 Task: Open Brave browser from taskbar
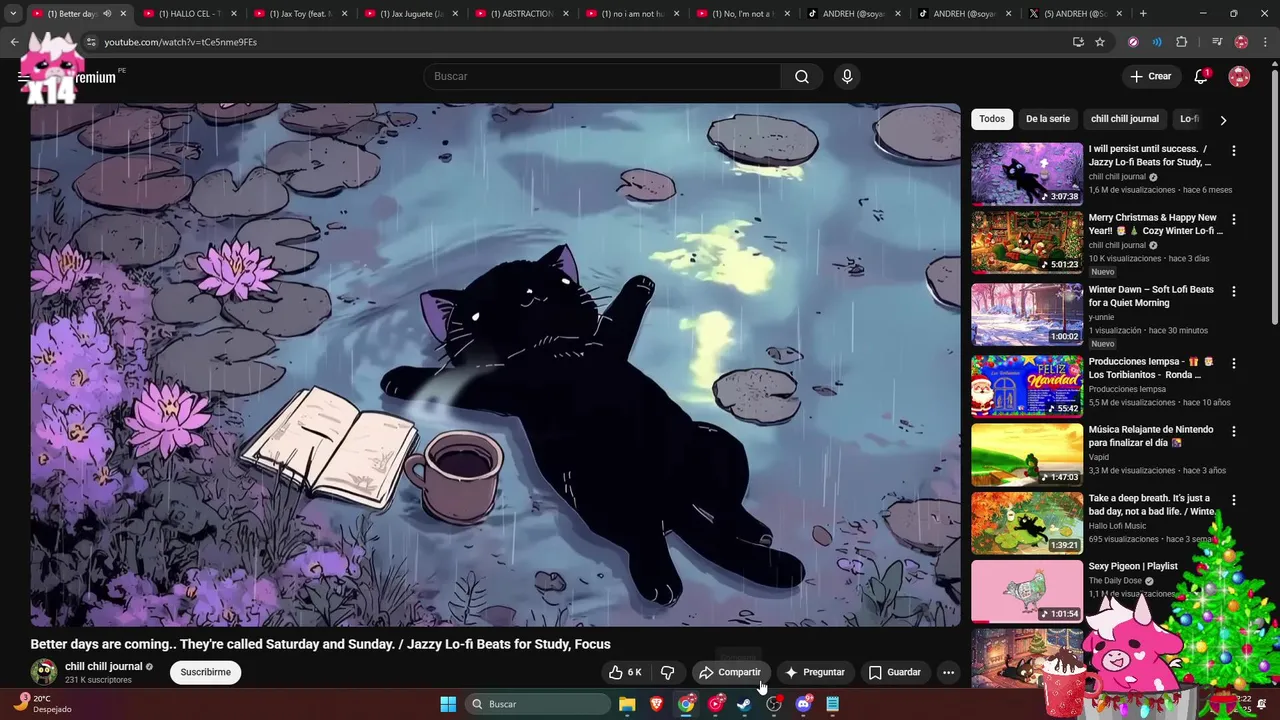pos(657,704)
